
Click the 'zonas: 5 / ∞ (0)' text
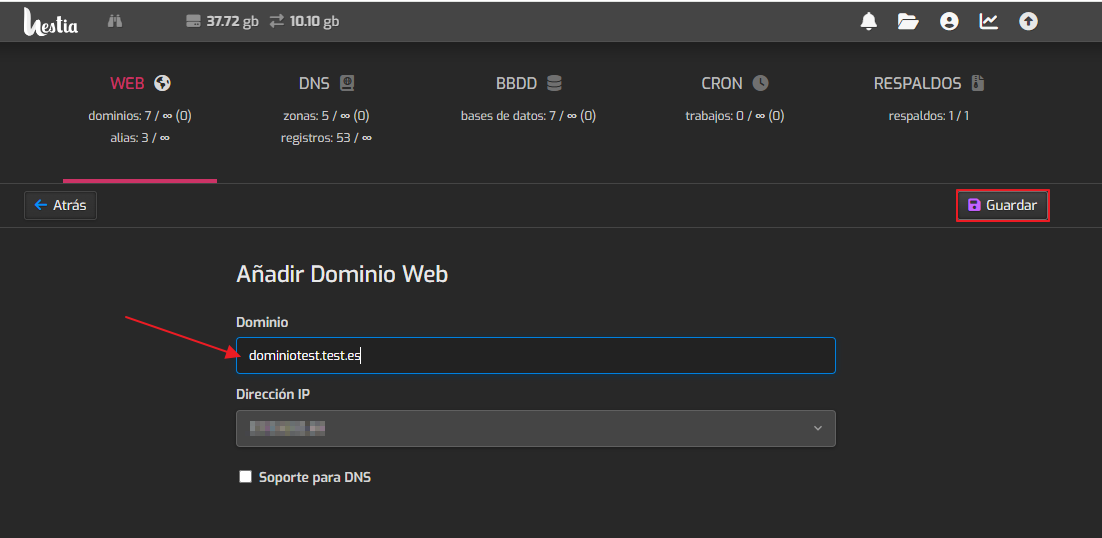[x=326, y=116]
